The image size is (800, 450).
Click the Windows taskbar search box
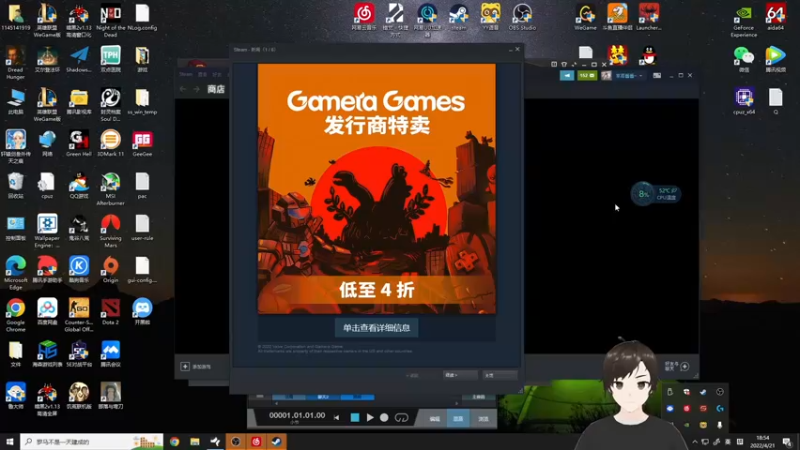92,441
